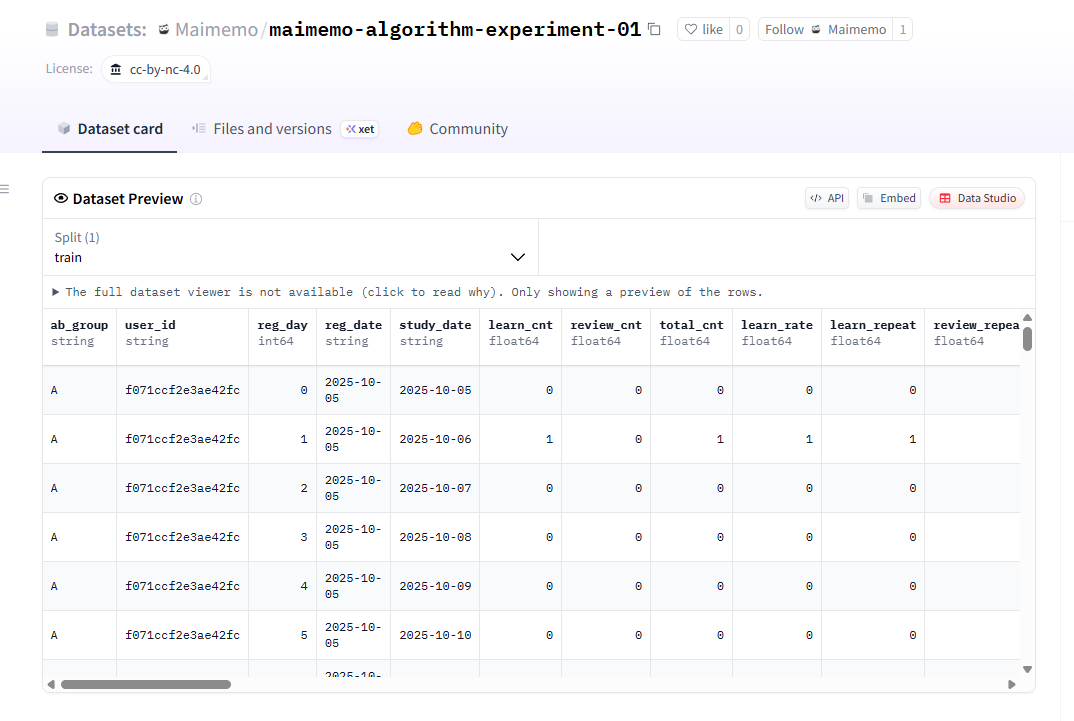This screenshot has width=1074, height=721.
Task: Click the heart like button
Action: (x=703, y=30)
